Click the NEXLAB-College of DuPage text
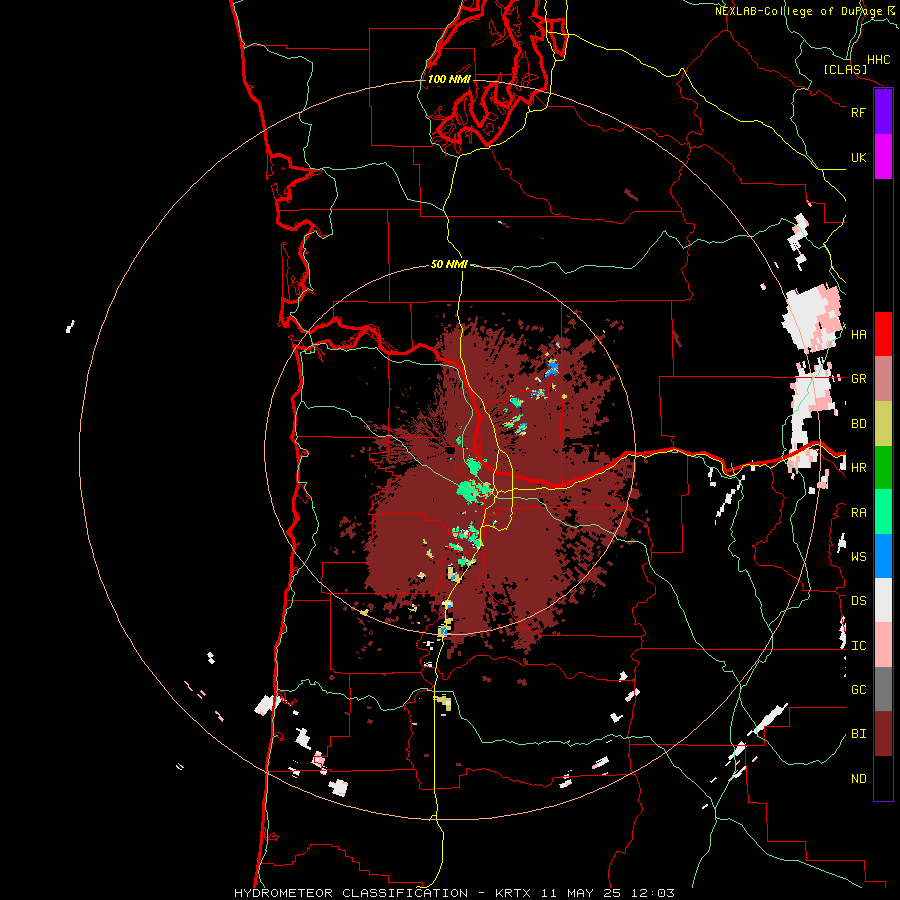Screen dimensions: 900x900 [799, 11]
